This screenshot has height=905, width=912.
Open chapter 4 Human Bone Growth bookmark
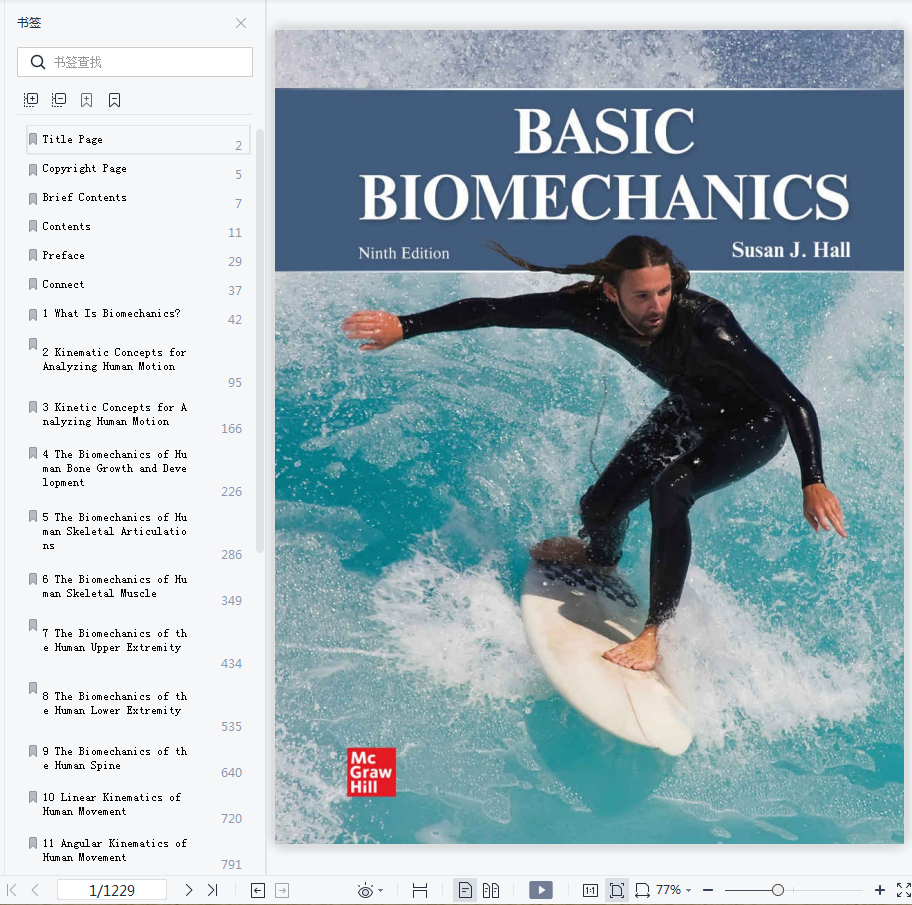click(x=138, y=470)
